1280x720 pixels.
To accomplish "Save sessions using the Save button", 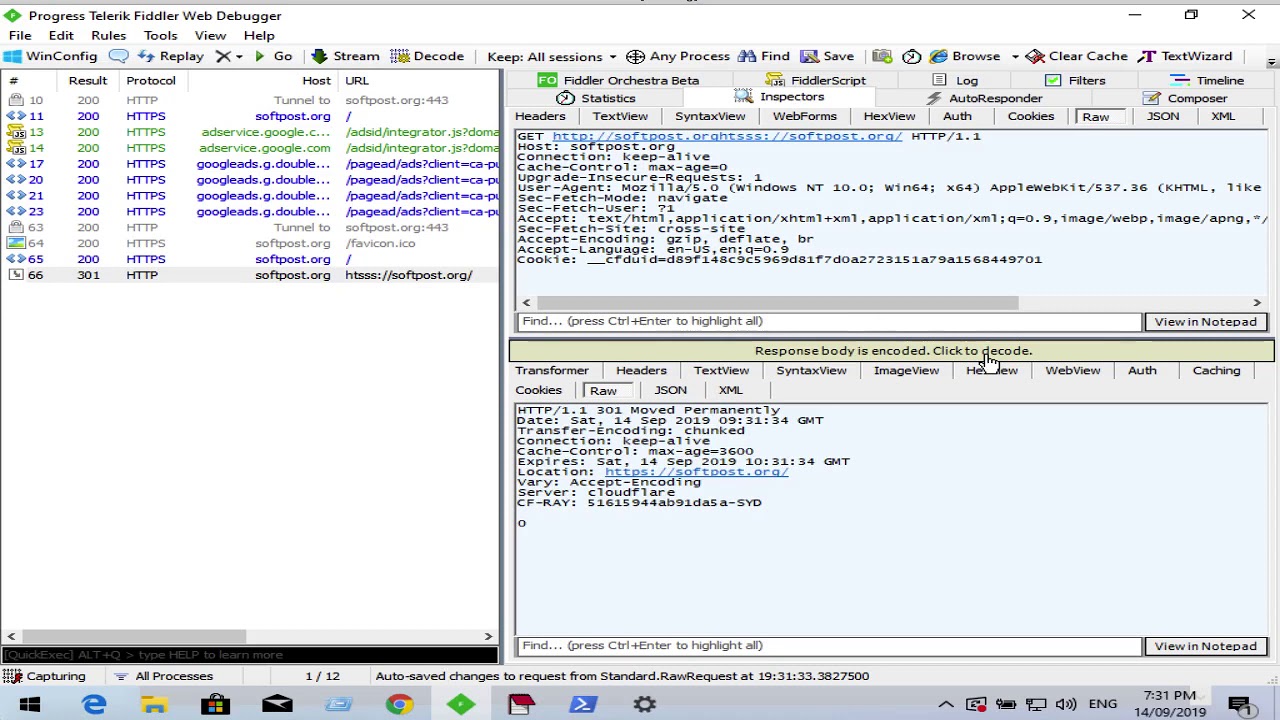I will click(828, 56).
